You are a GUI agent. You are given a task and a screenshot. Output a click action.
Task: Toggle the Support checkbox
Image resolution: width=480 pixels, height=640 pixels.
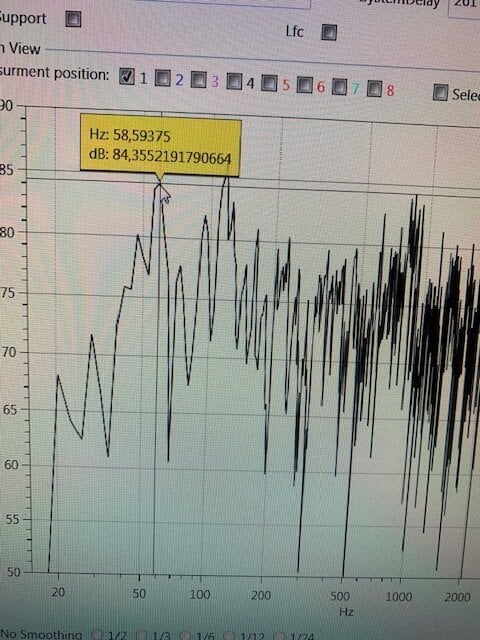tap(73, 19)
